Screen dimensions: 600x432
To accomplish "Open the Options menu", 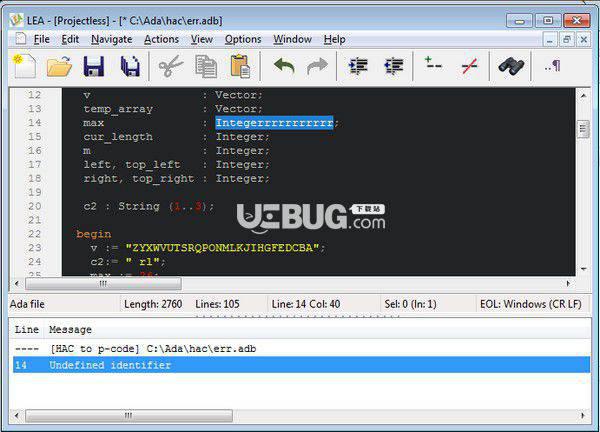I will (243, 39).
